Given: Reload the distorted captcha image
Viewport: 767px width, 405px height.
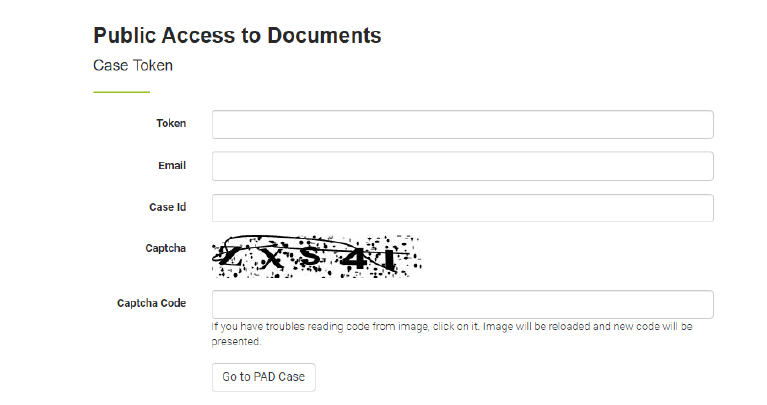Looking at the screenshot, I should pos(314,256).
